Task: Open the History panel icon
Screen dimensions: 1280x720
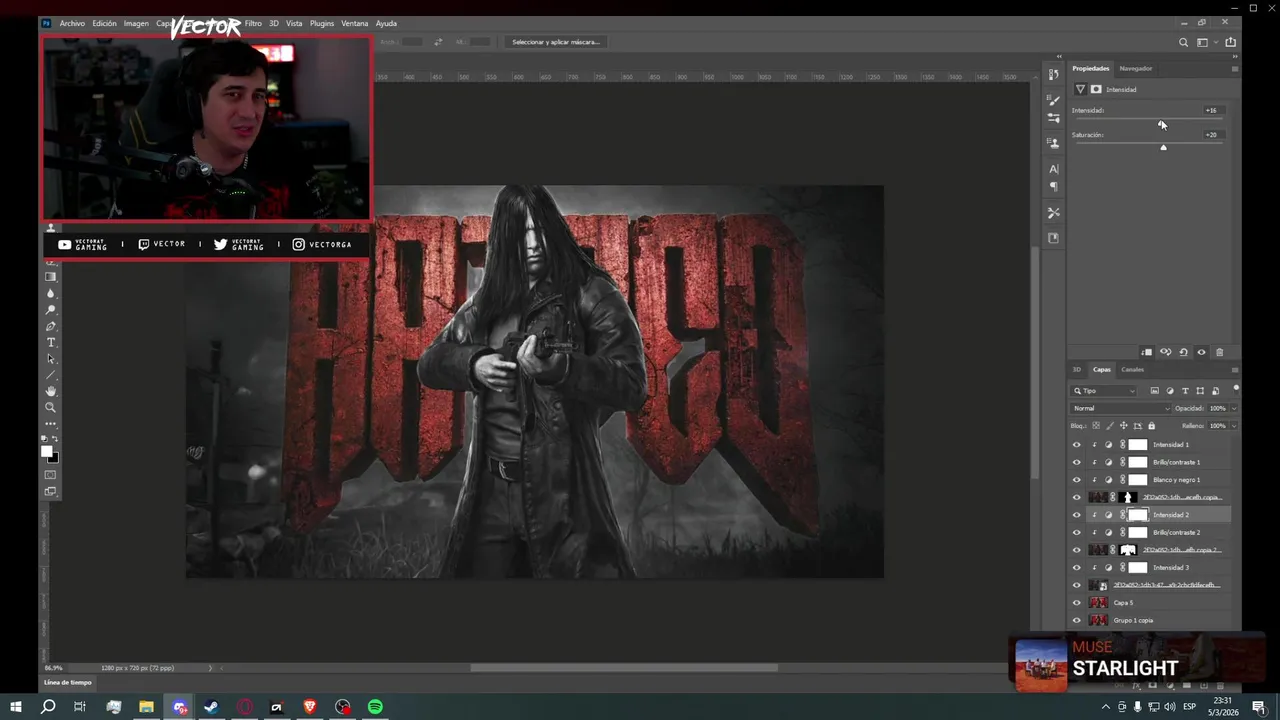Action: click(x=1053, y=74)
